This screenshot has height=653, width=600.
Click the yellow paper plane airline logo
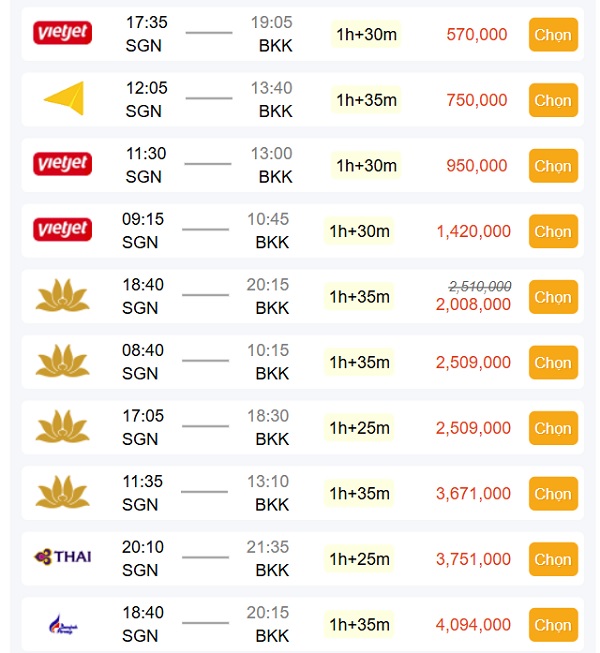point(63,99)
